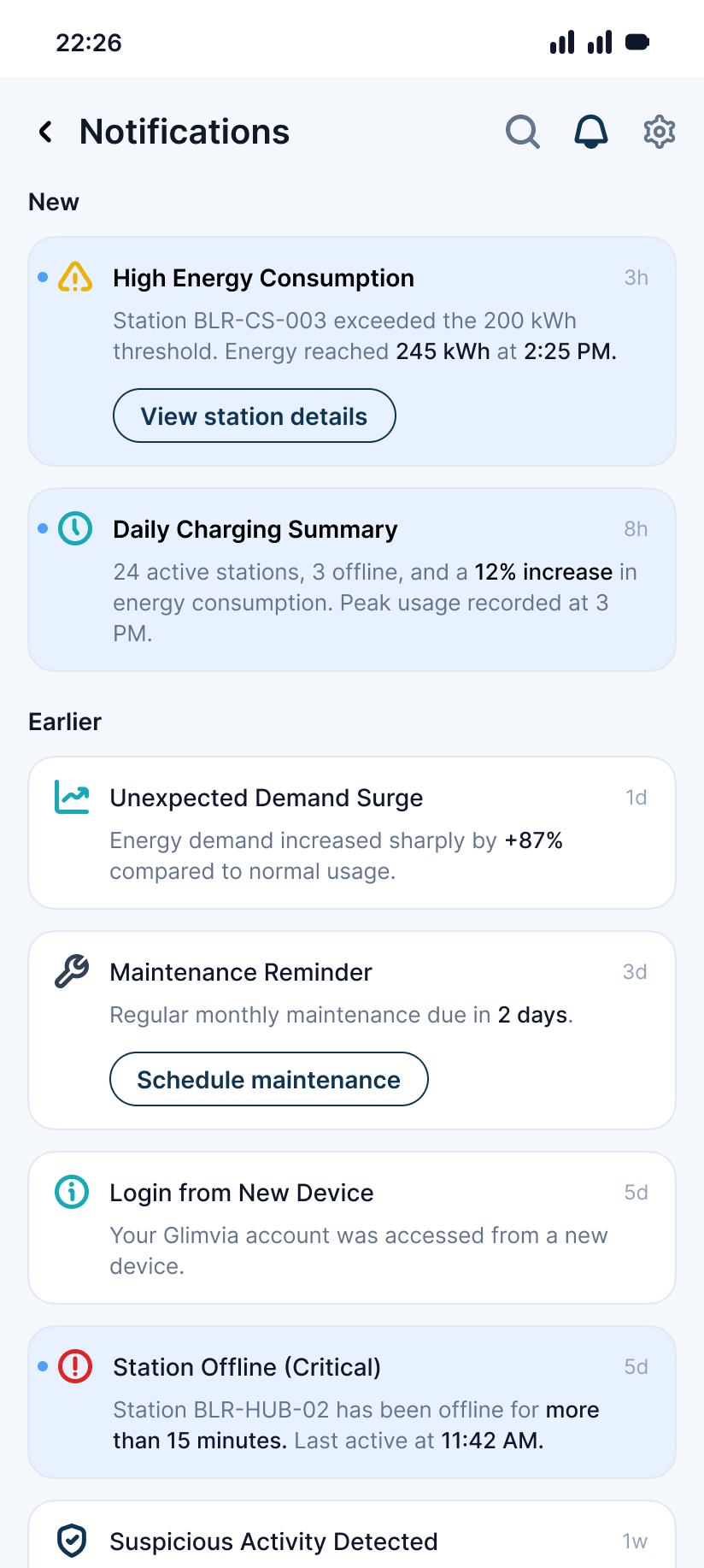Tap the teal clock icon
Image resolution: width=704 pixels, height=1568 pixels.
pyautogui.click(x=75, y=528)
